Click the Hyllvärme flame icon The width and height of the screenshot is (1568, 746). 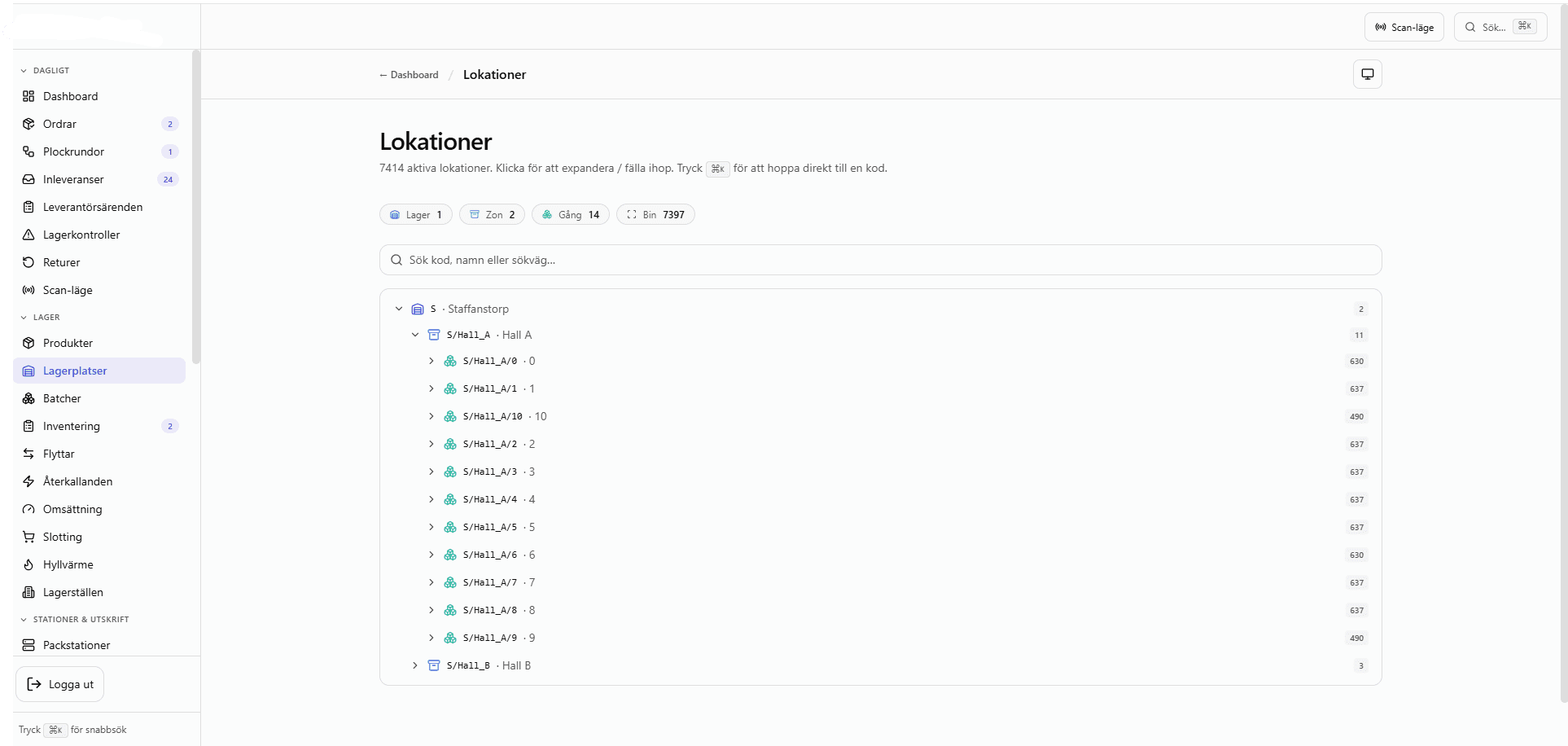coord(28,564)
